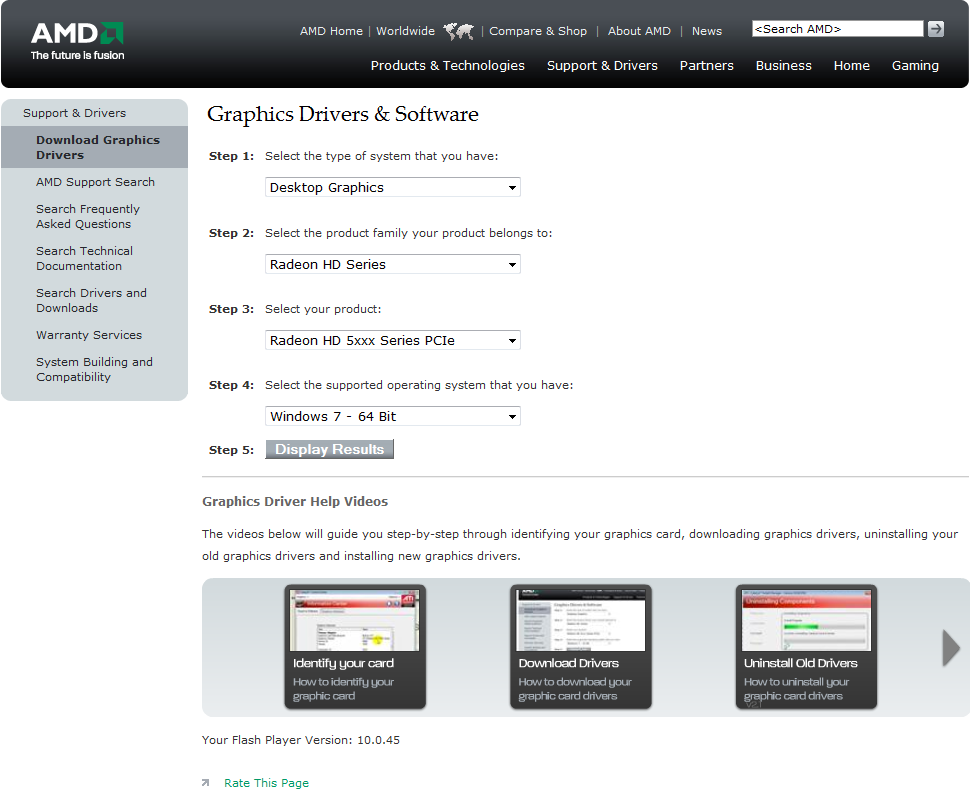Focus the Search AMD input field
The width and height of the screenshot is (970, 799).
pos(838,28)
